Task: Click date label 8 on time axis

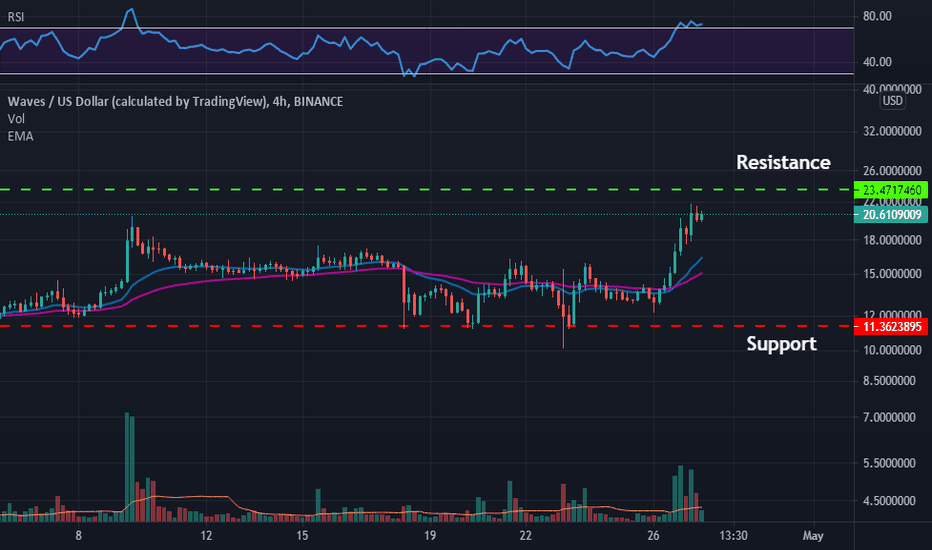Action: [x=78, y=536]
